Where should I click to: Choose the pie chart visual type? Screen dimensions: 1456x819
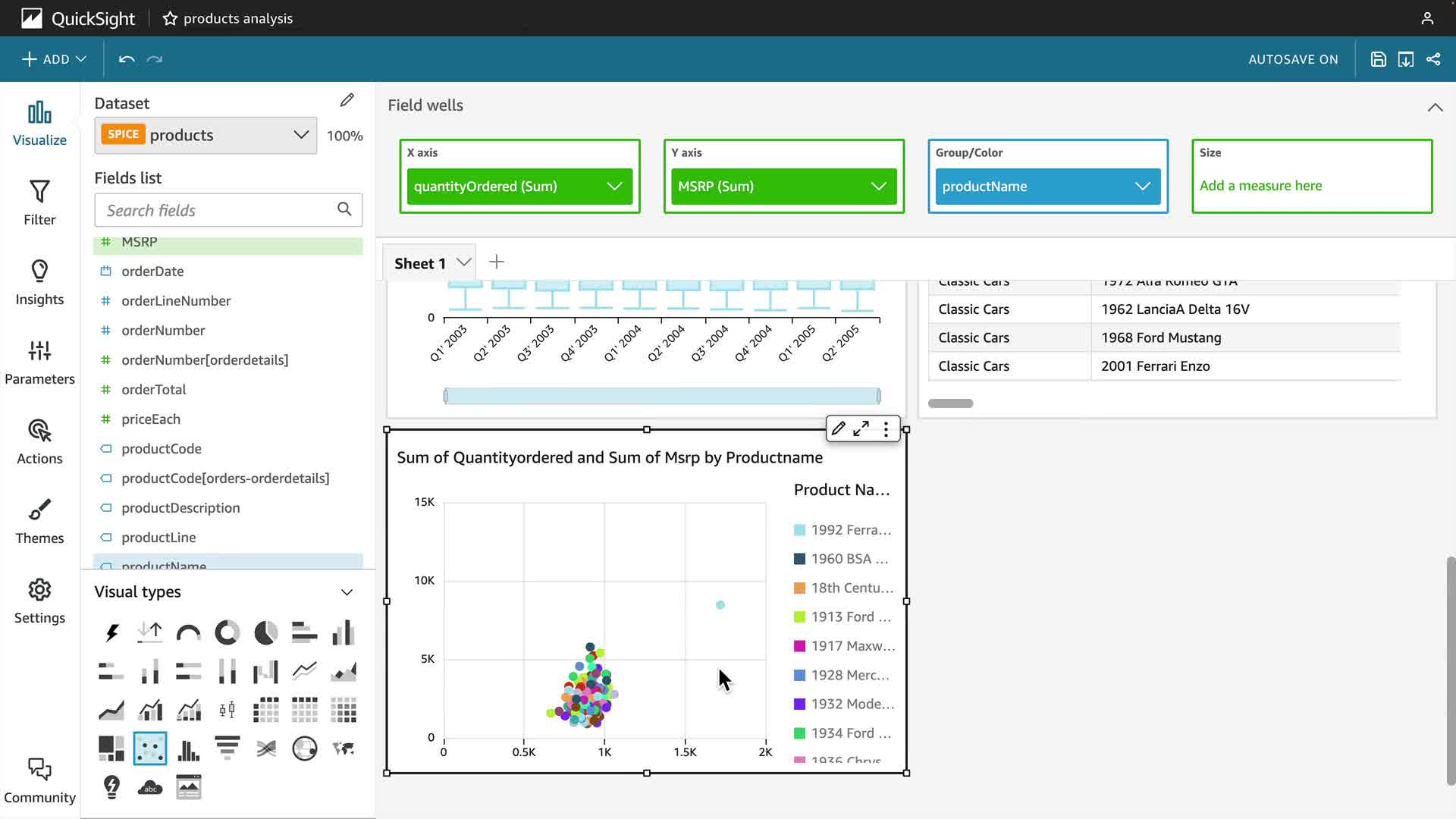tap(265, 632)
